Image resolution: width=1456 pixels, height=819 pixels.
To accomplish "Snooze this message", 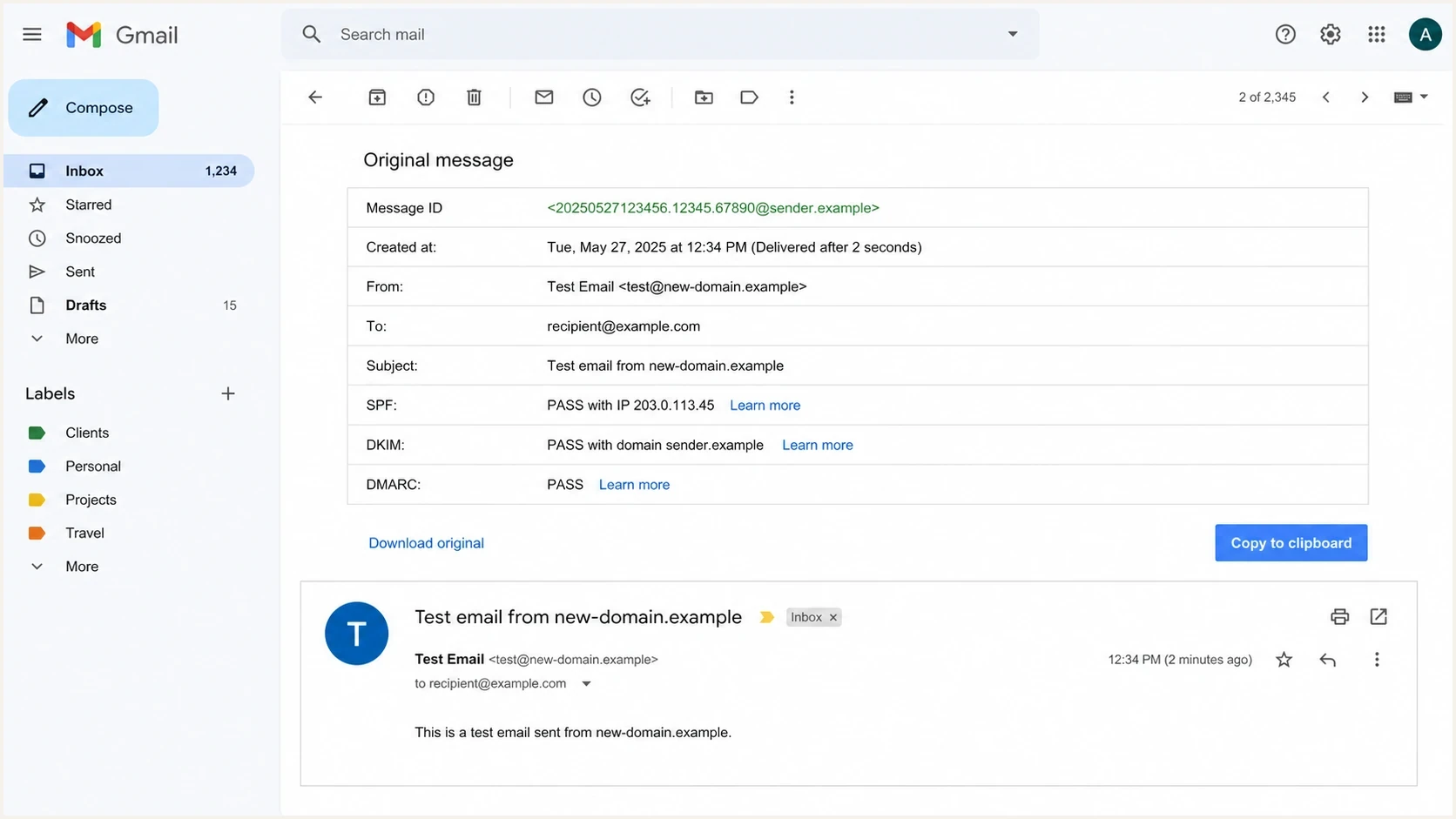I will point(592,97).
